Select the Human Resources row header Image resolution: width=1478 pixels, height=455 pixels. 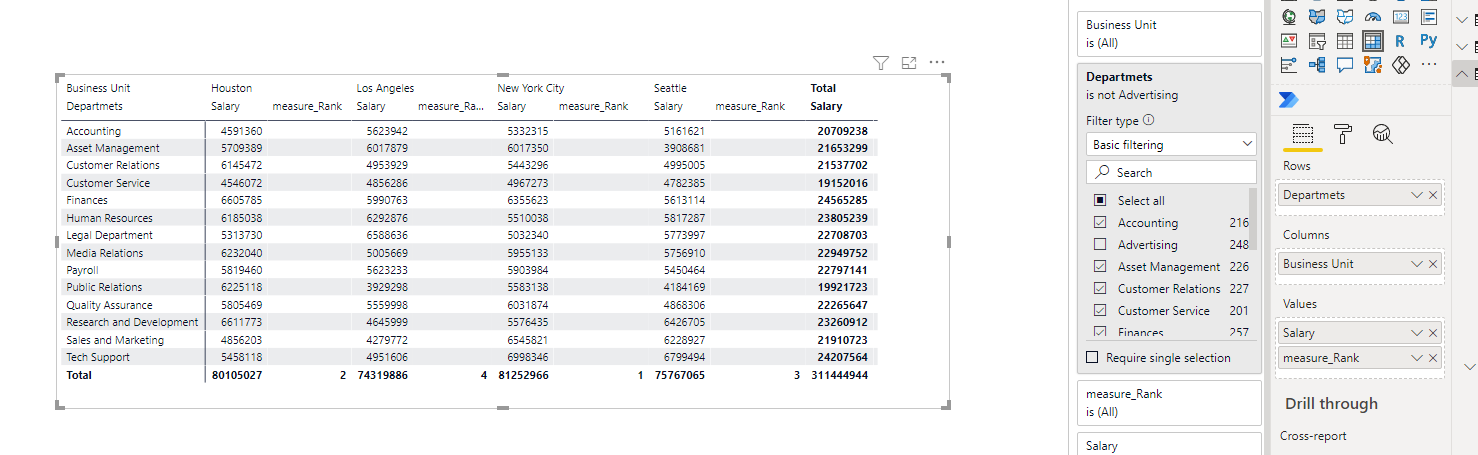tap(109, 218)
